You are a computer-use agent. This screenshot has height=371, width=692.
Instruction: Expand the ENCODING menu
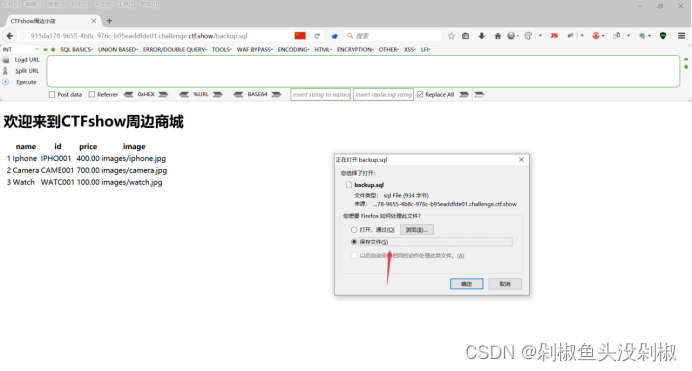coord(293,49)
